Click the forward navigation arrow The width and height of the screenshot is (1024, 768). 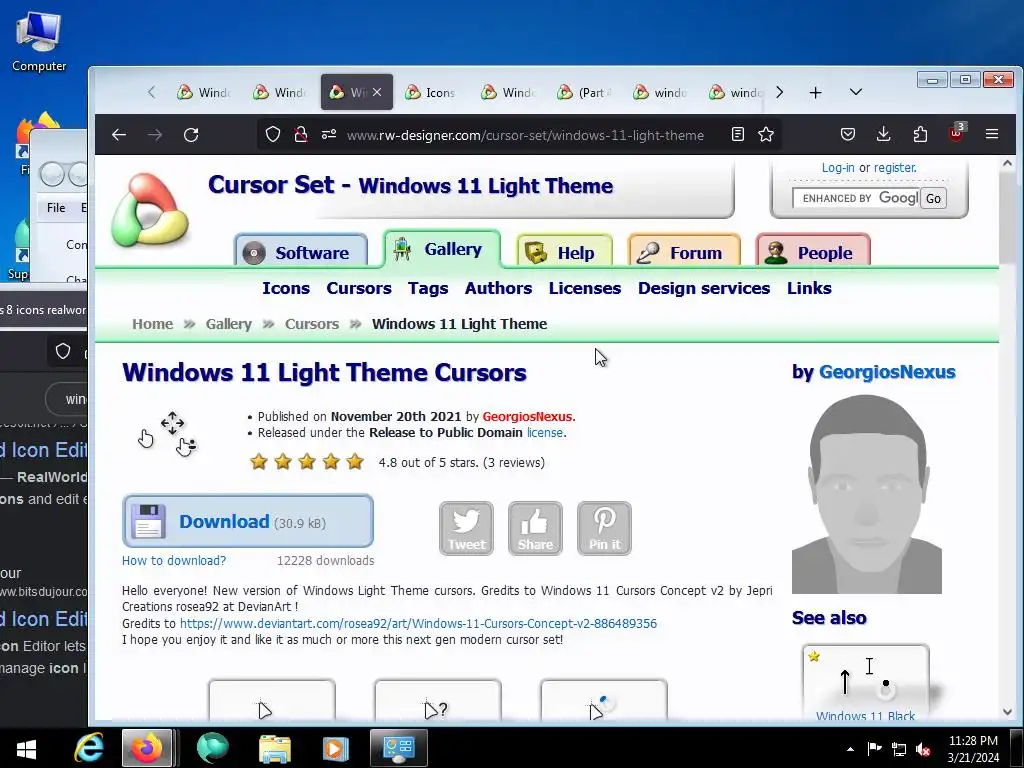click(155, 135)
